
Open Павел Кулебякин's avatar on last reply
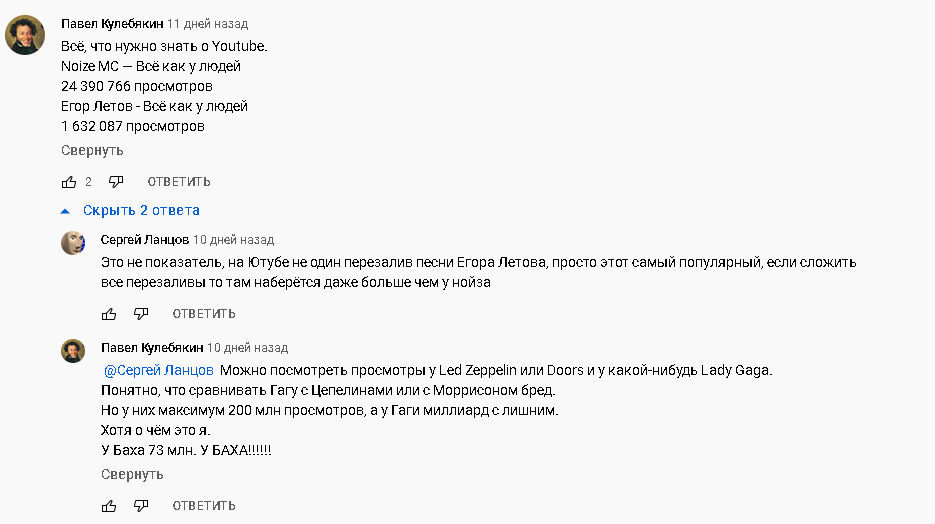73,351
